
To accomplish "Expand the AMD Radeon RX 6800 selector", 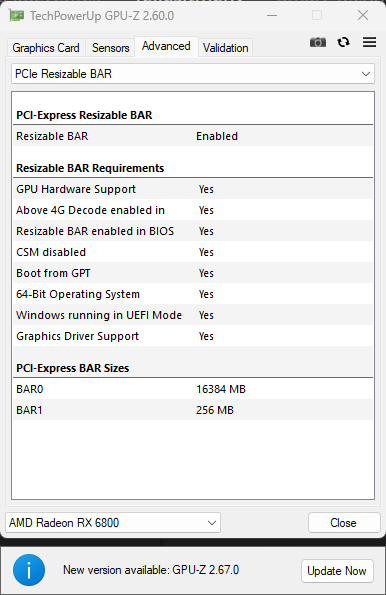I will click(113, 523).
